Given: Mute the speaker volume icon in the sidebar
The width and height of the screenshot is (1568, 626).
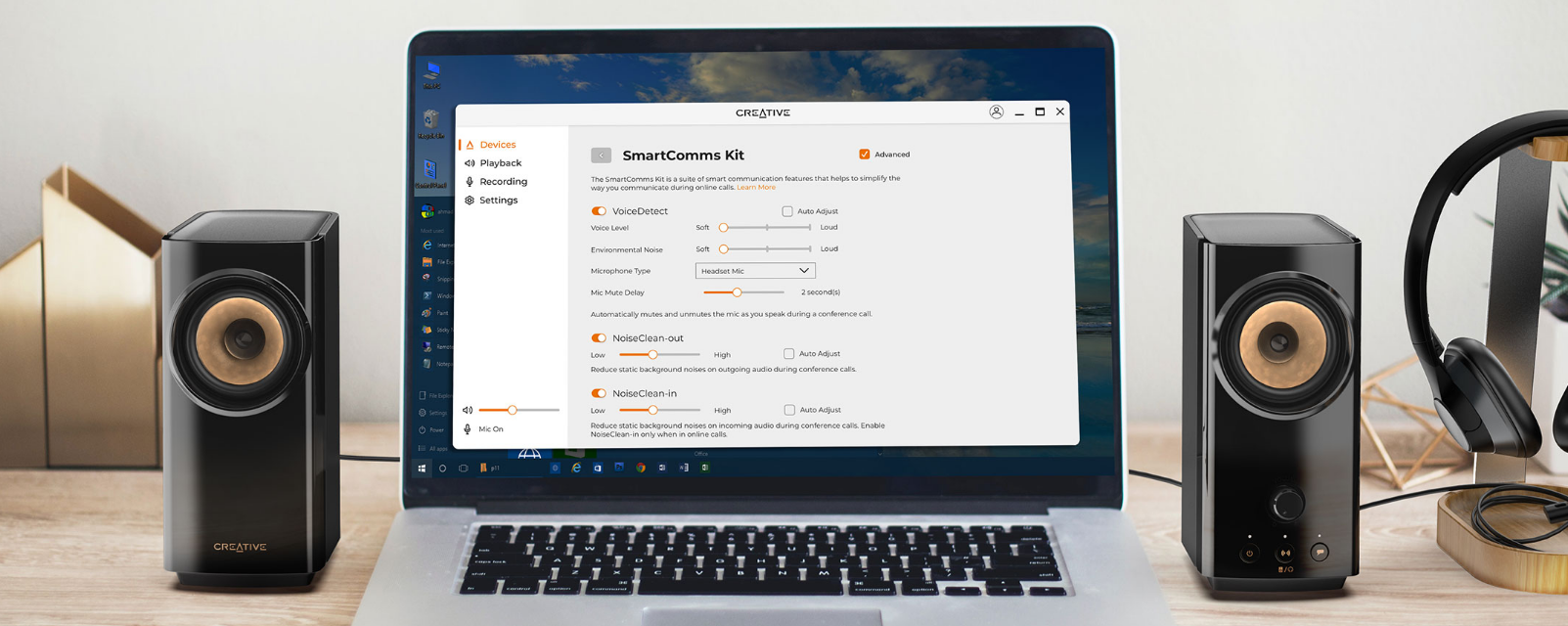Looking at the screenshot, I should pos(468,410).
